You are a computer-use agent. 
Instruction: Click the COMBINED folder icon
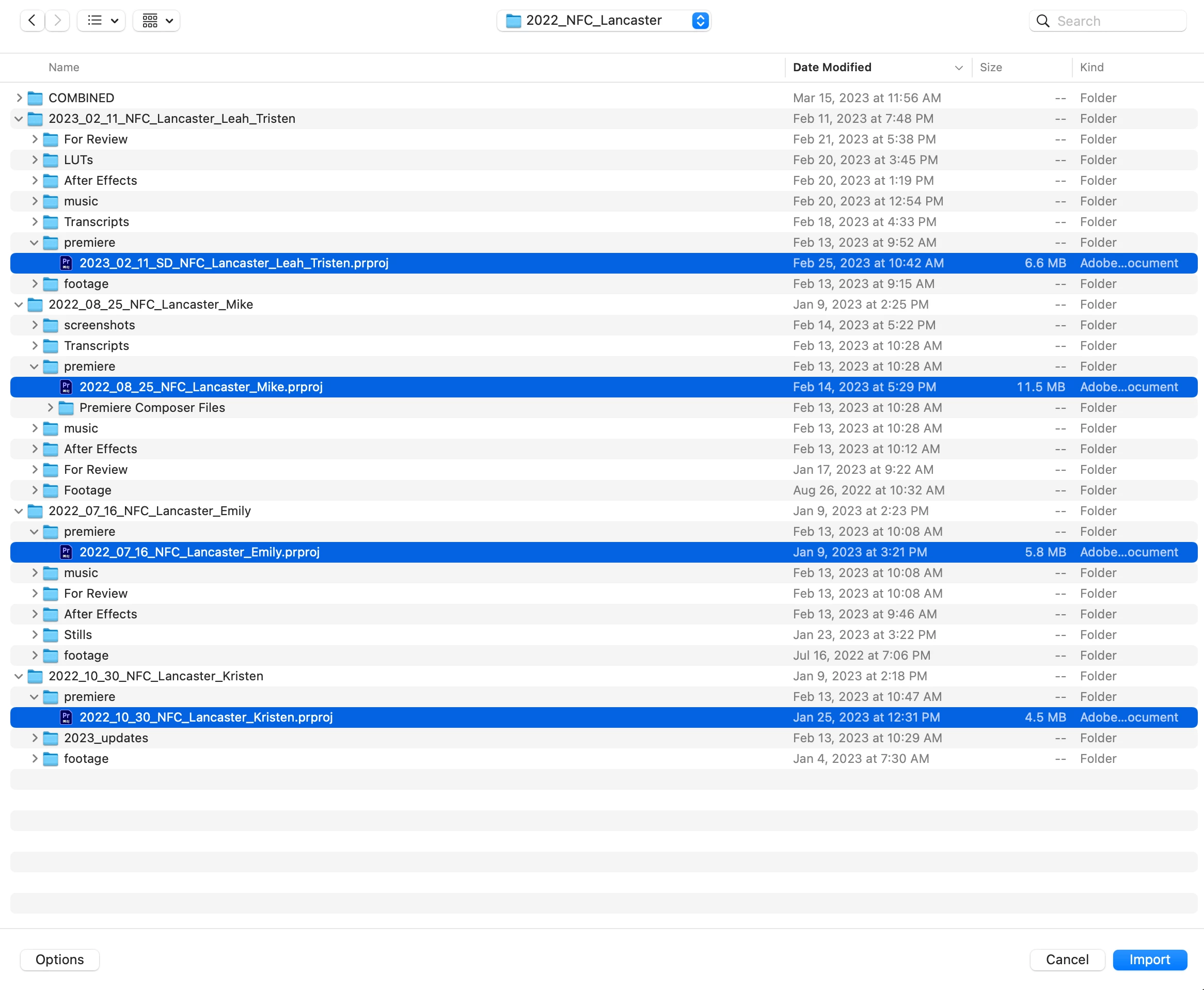[x=35, y=98]
